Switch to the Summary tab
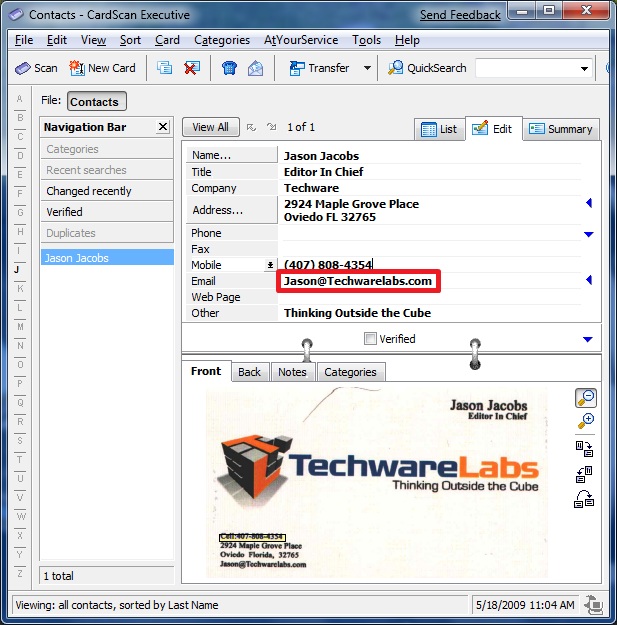617x625 pixels. click(x=561, y=129)
